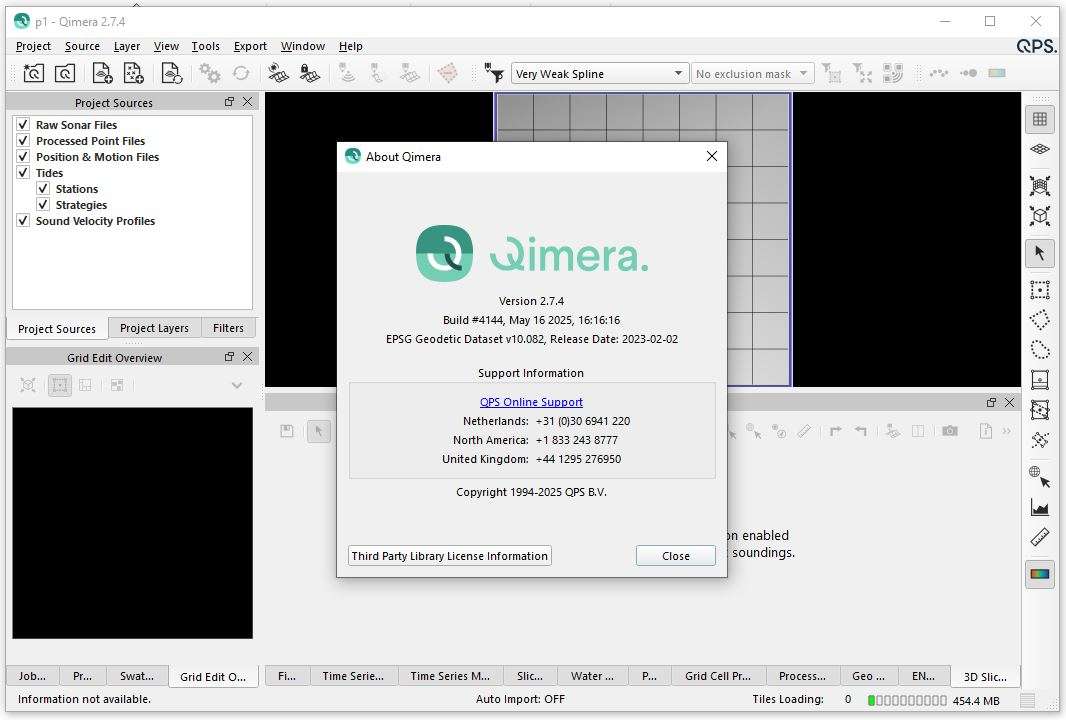1066x720 pixels.
Task: Switch to the Project Layers tab
Action: (x=154, y=328)
